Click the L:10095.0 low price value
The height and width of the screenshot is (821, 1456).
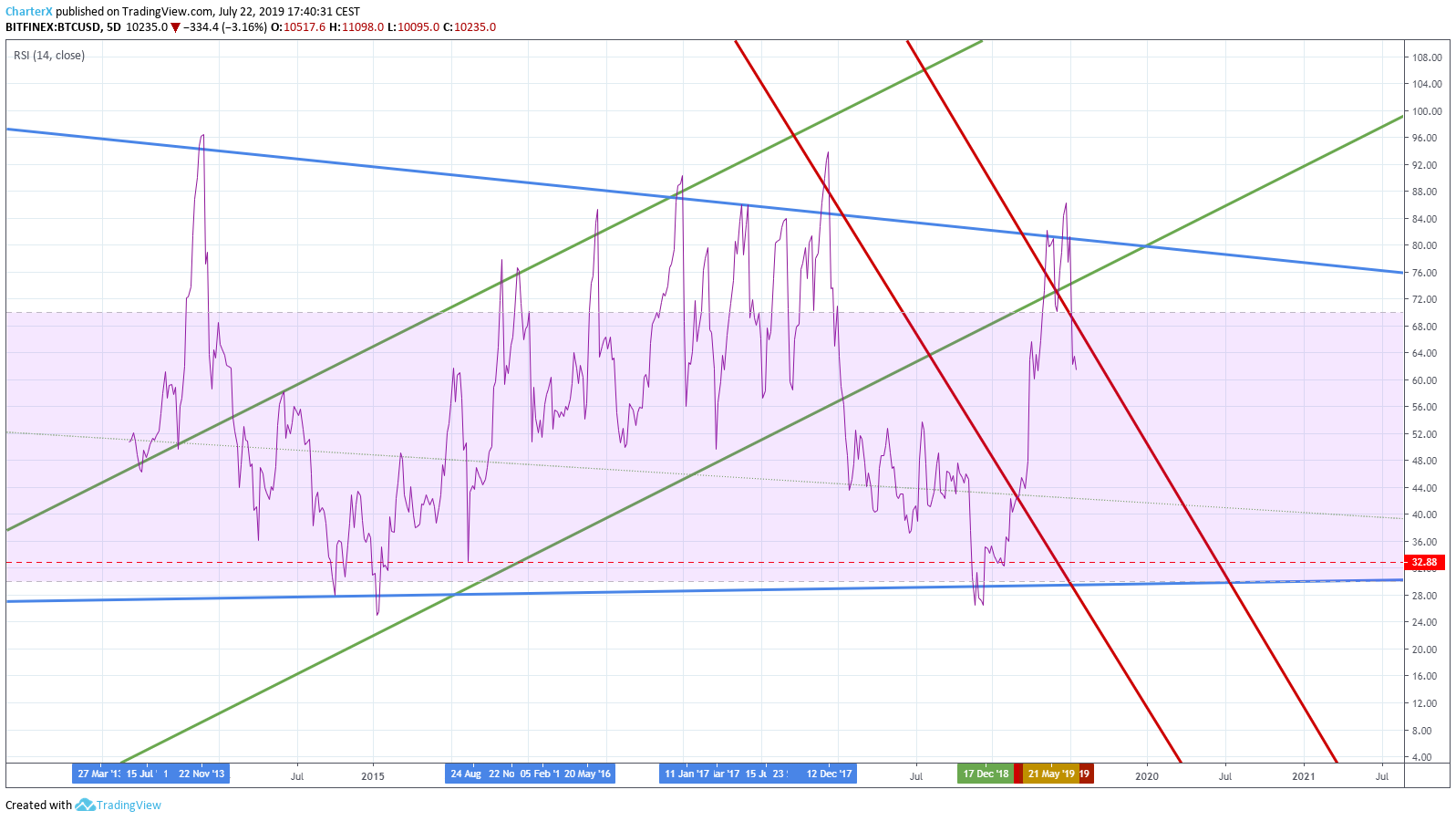(414, 27)
